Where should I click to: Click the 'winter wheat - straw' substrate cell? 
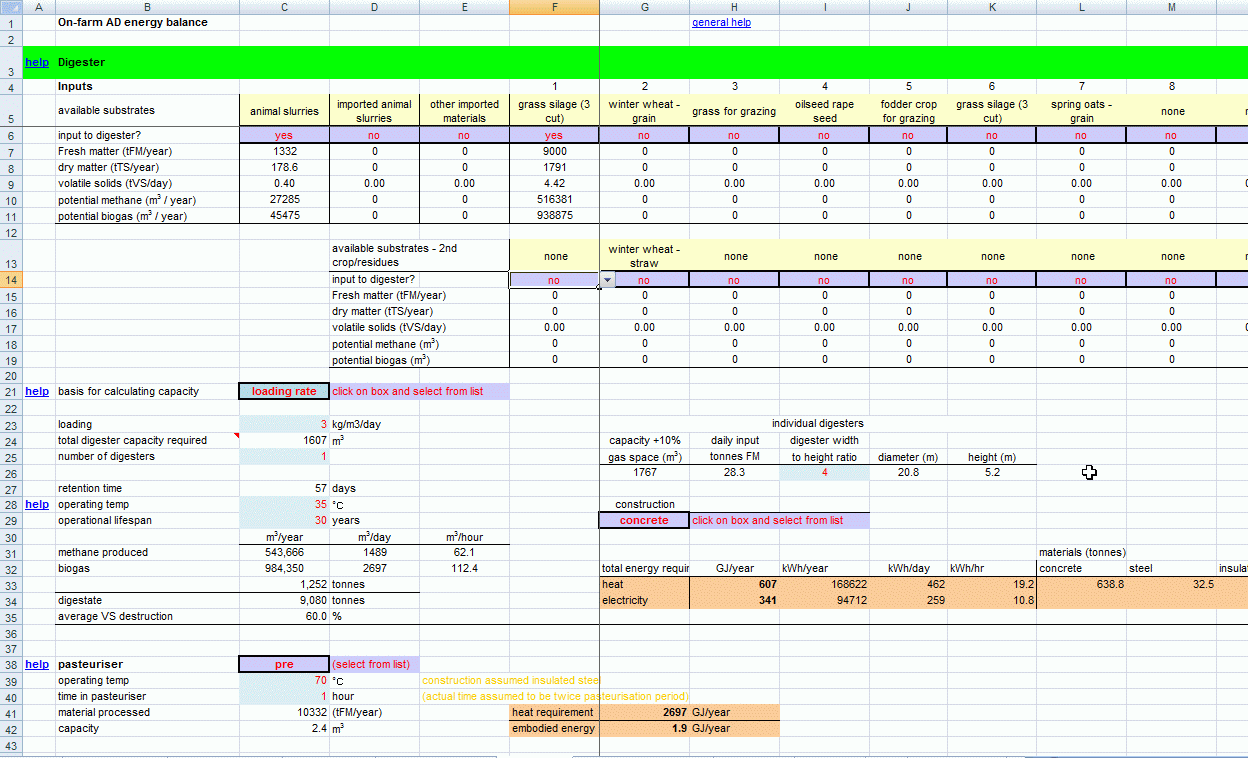pos(644,256)
